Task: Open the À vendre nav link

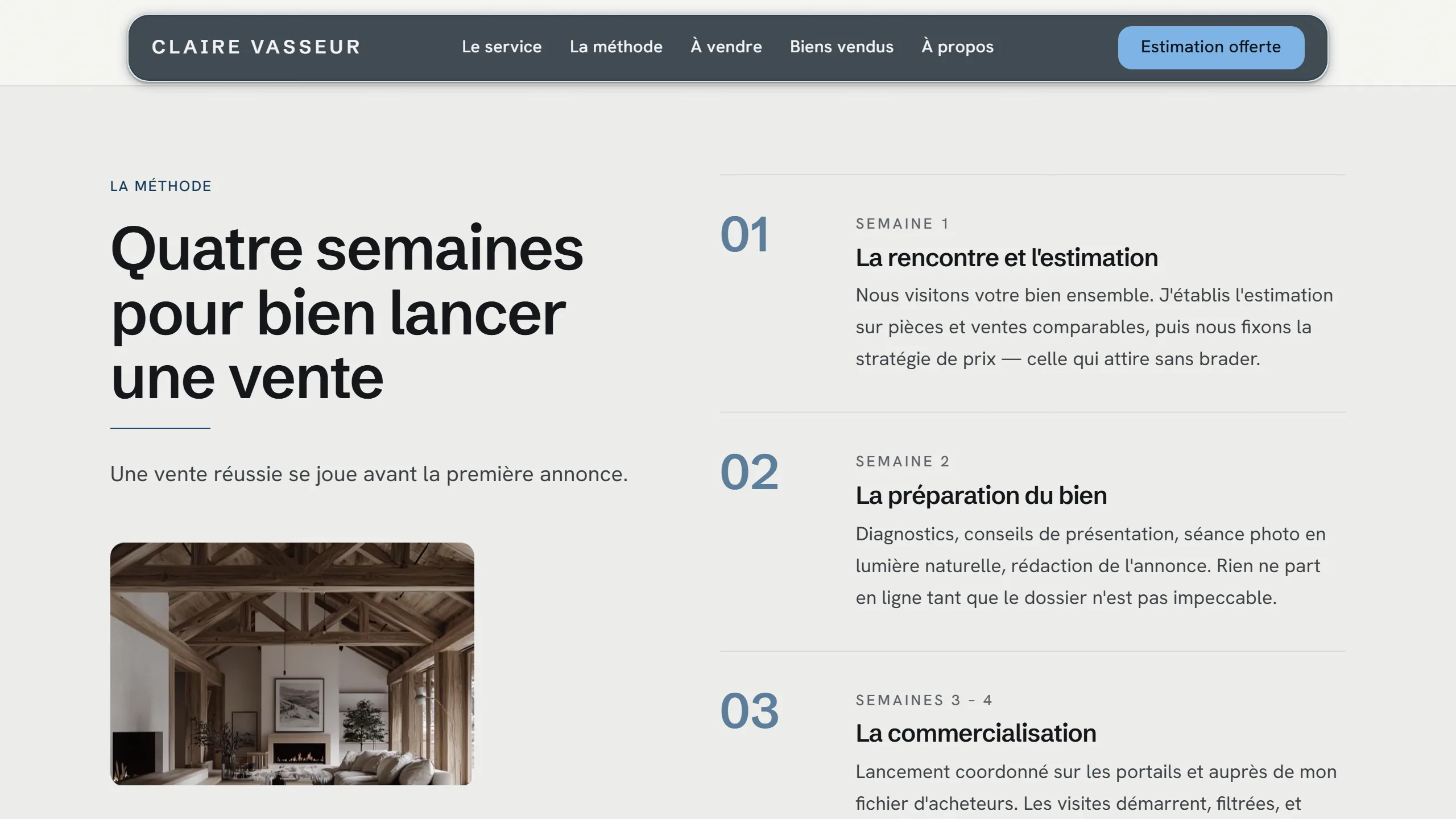Action: click(x=726, y=47)
